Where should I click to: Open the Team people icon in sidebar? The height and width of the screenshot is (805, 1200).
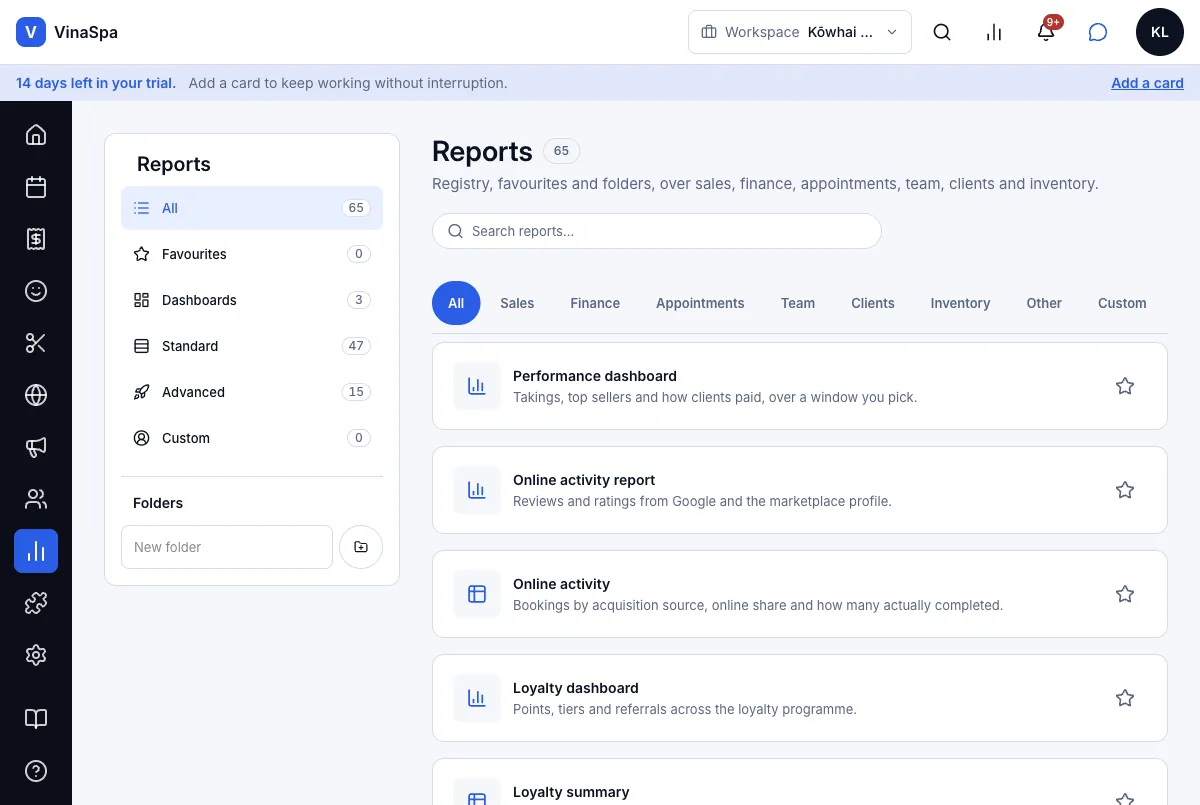(x=36, y=499)
